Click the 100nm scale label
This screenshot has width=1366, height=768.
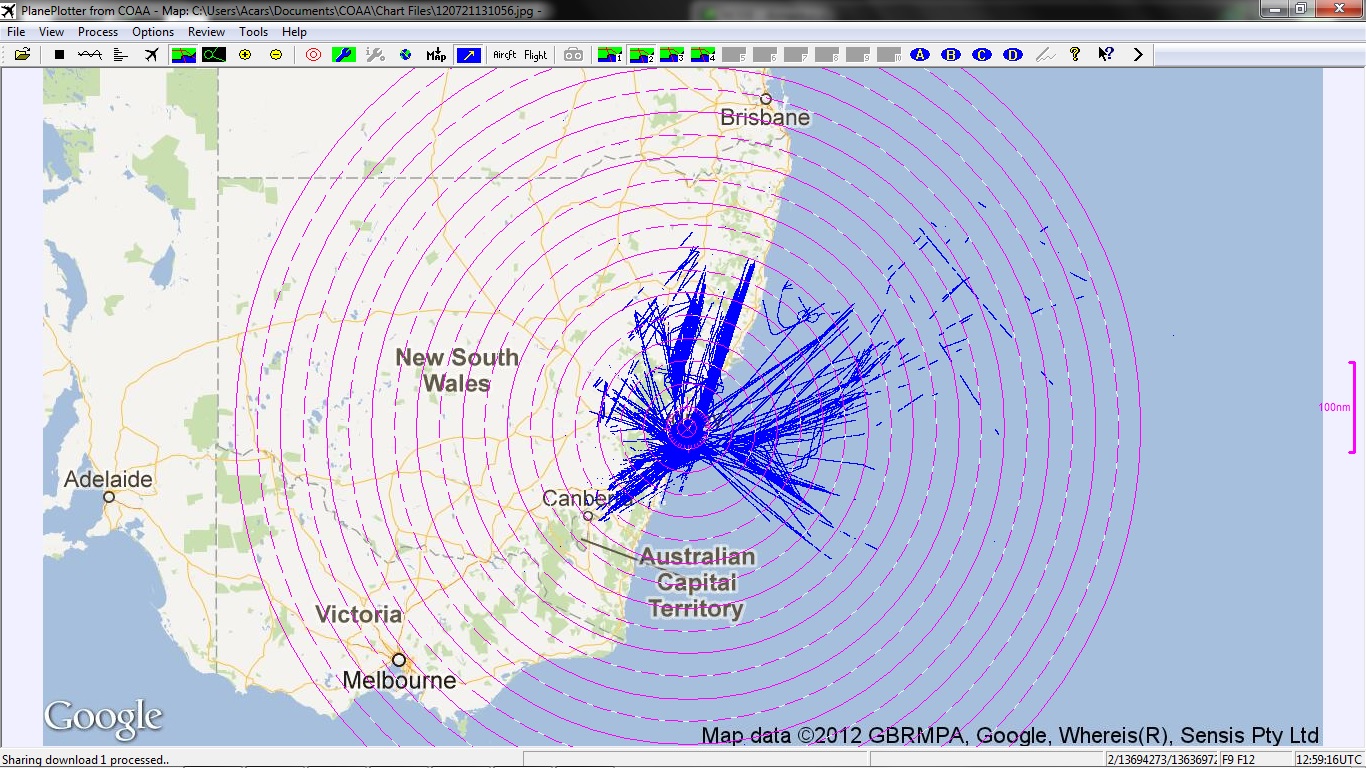[1334, 408]
